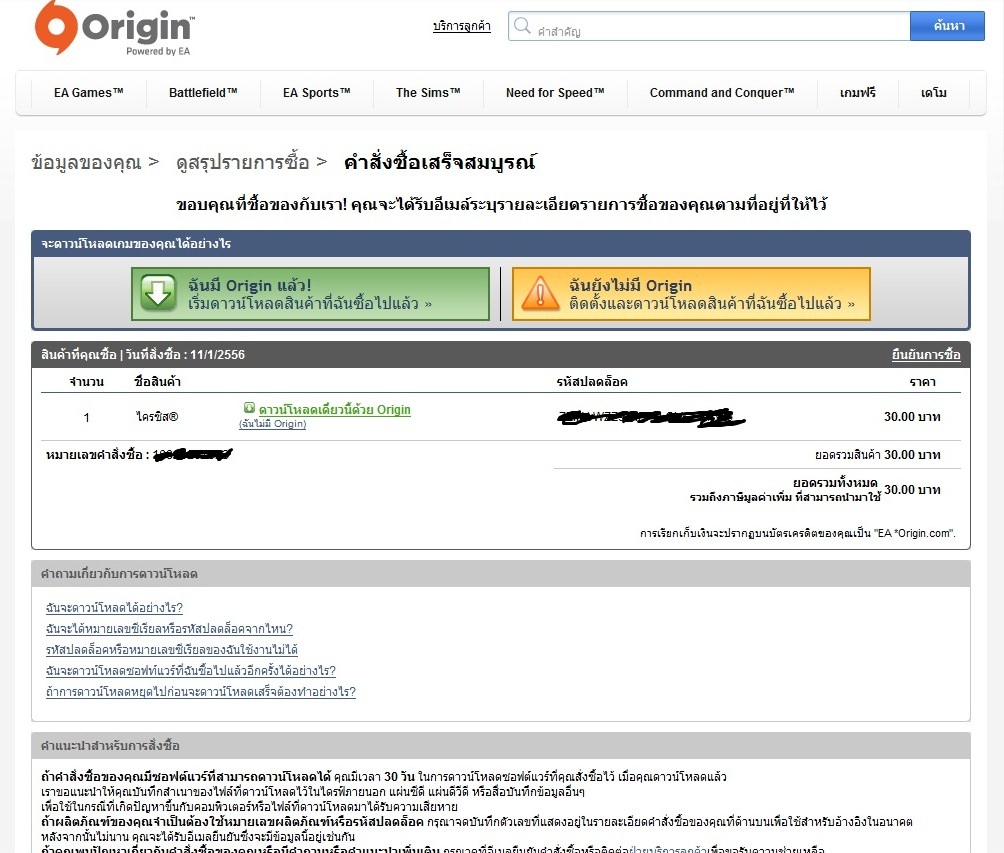
Task: Click the ไครซิส product name
Action: [x=157, y=417]
